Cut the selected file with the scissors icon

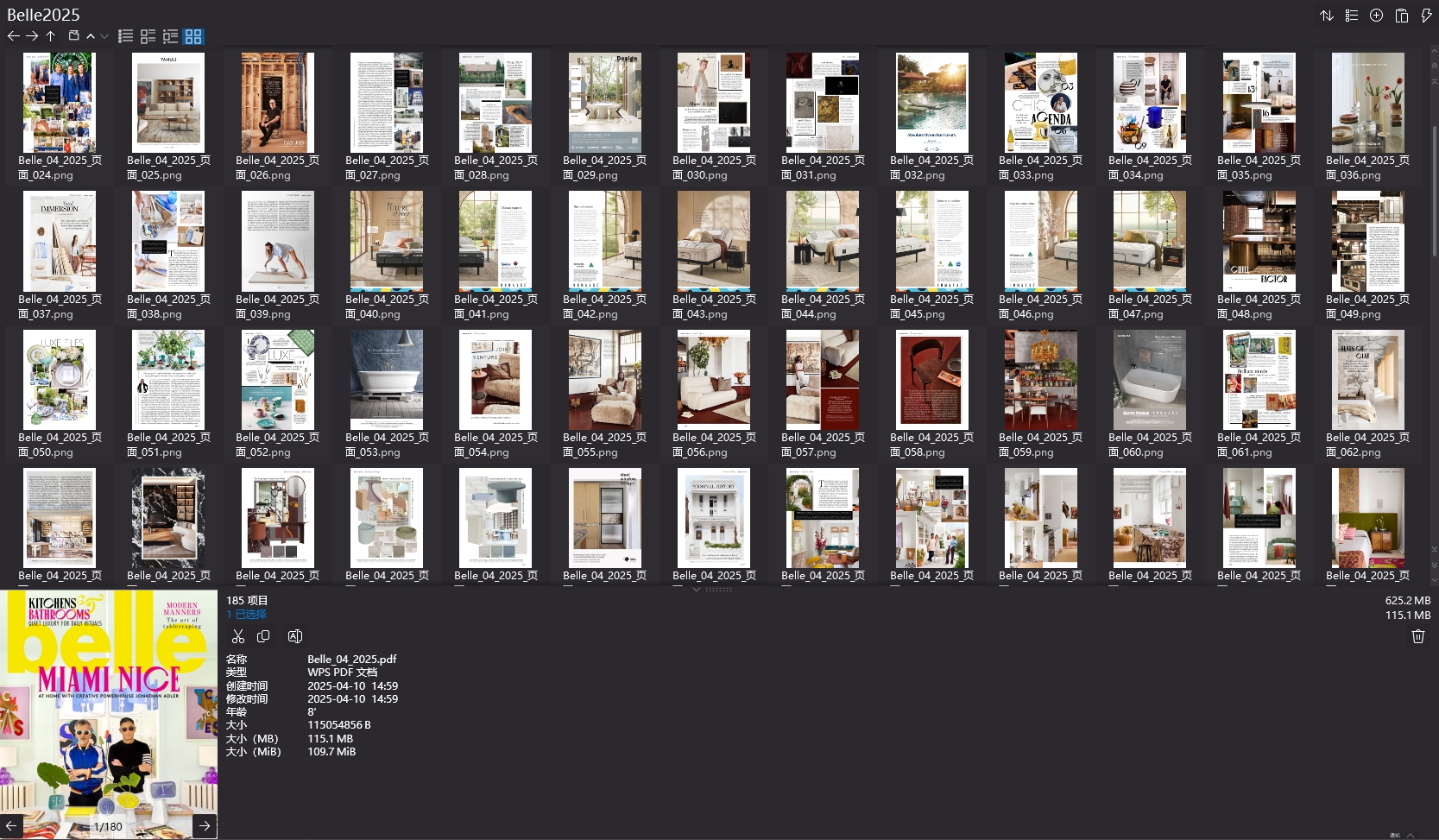point(238,636)
